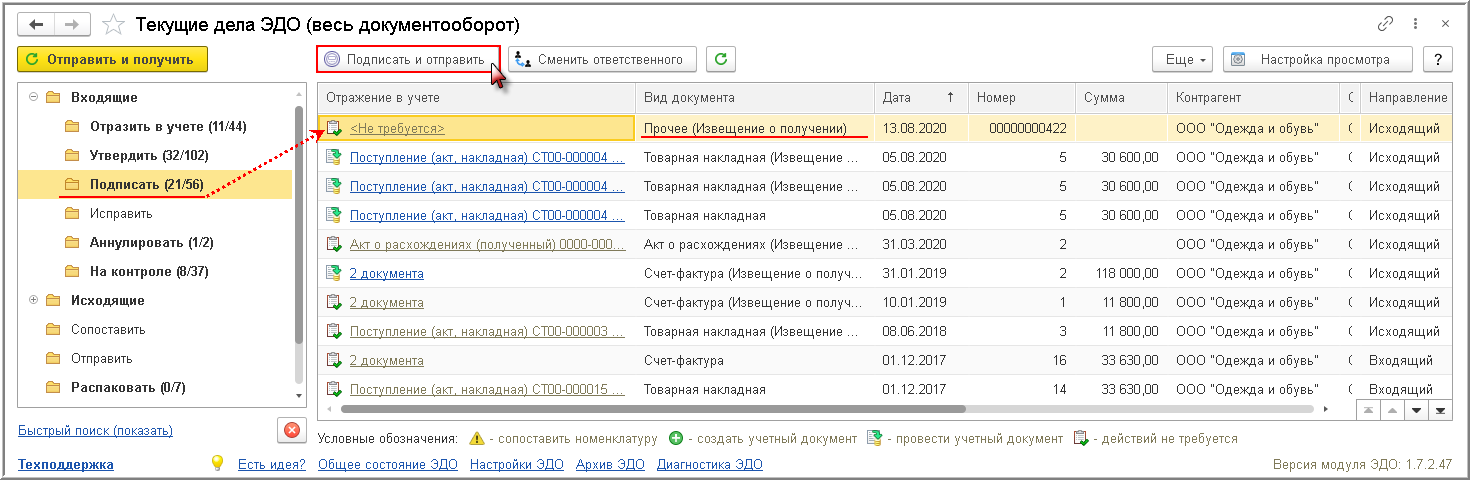Click the question mark help button
Image resolution: width=1470 pixels, height=480 pixels.
point(1438,59)
